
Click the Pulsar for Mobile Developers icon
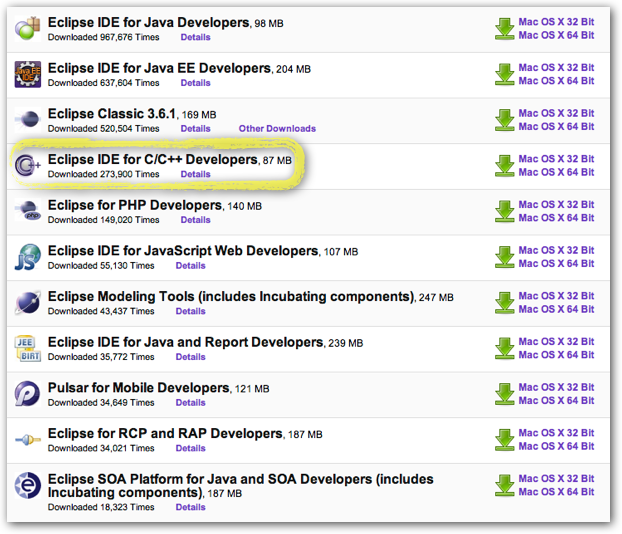pyautogui.click(x=28, y=394)
